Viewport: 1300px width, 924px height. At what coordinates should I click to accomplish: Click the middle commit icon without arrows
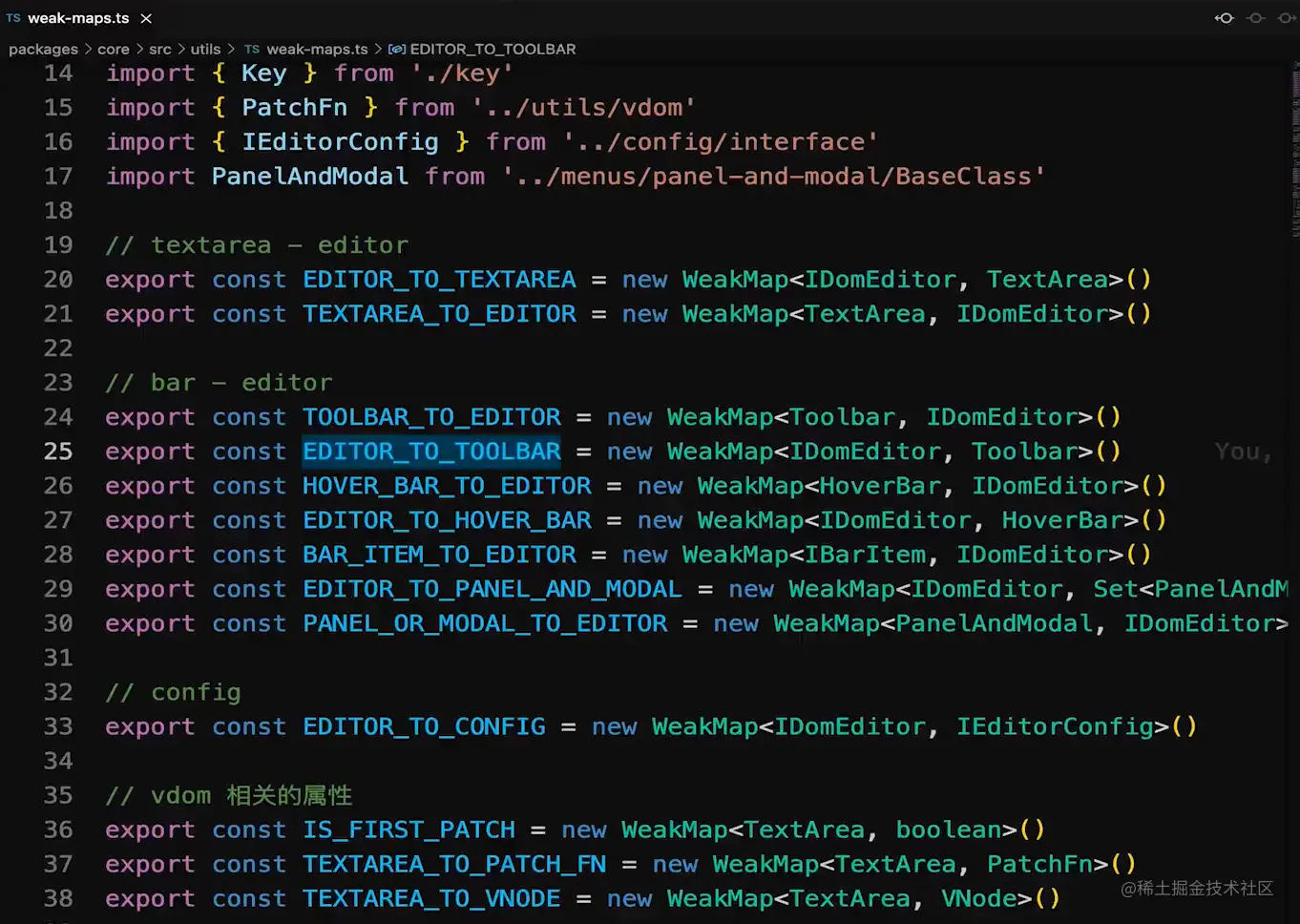(x=1255, y=18)
